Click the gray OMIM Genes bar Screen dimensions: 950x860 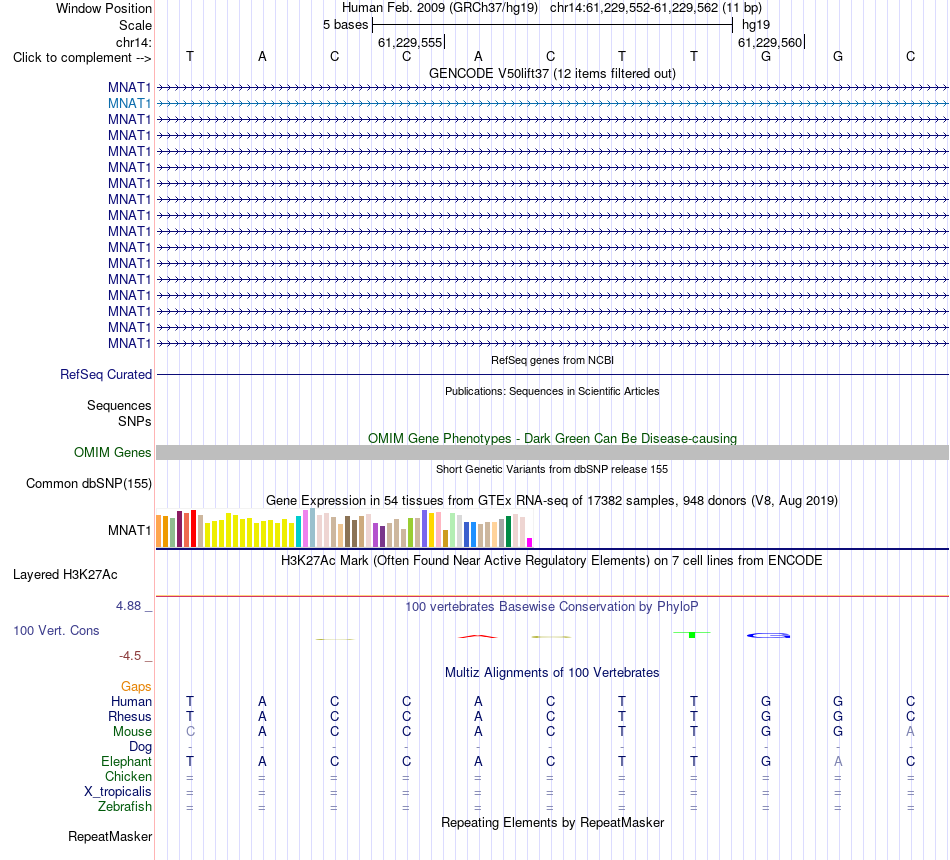point(552,452)
